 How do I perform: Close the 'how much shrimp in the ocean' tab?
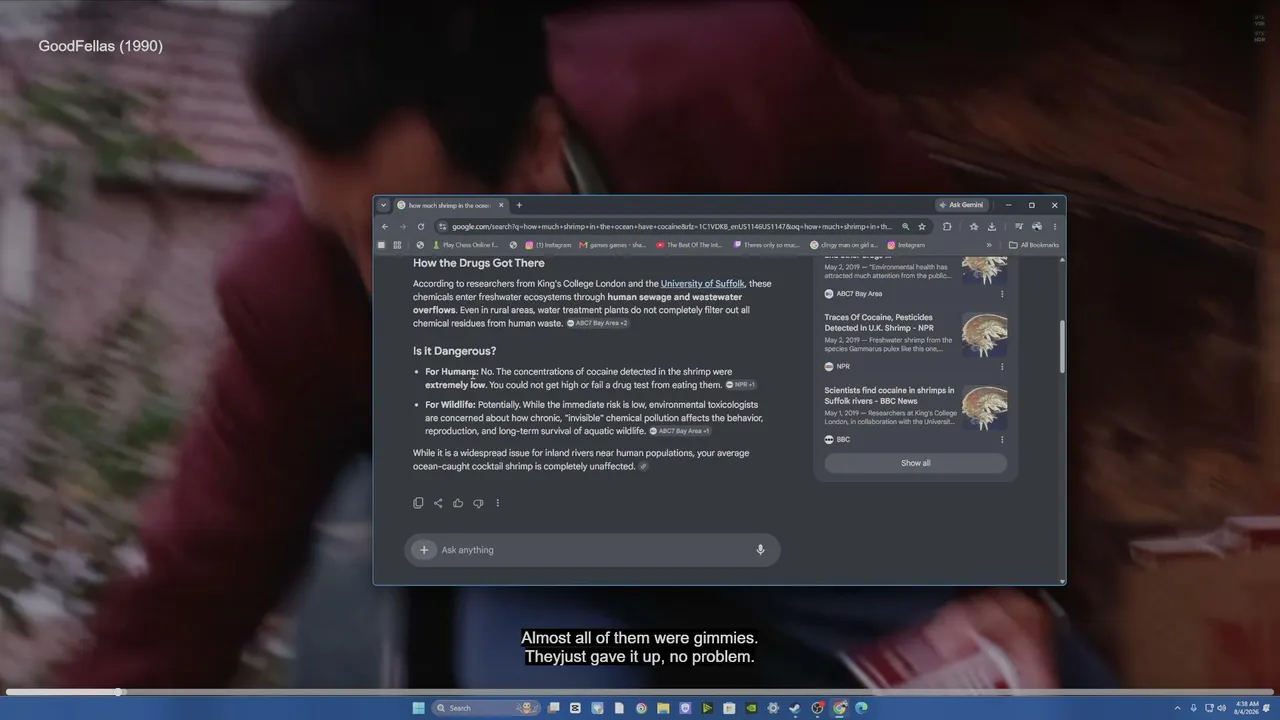(x=501, y=205)
